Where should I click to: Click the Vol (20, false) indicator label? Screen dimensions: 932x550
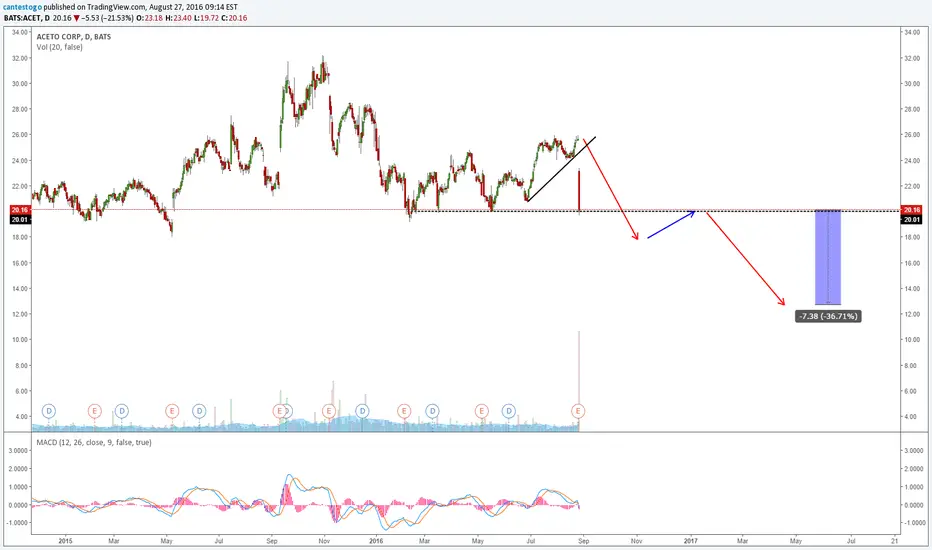click(x=59, y=47)
